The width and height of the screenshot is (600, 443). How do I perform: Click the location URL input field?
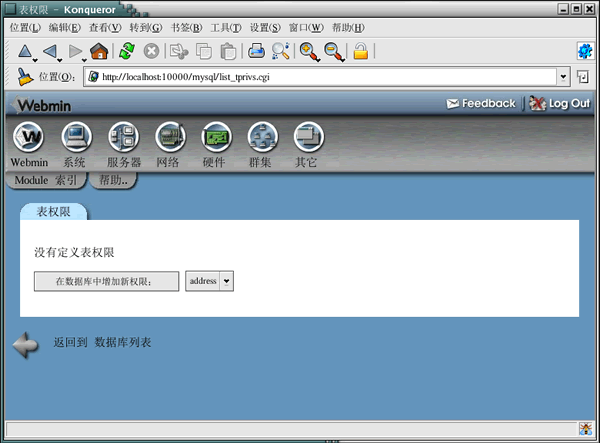(321, 77)
